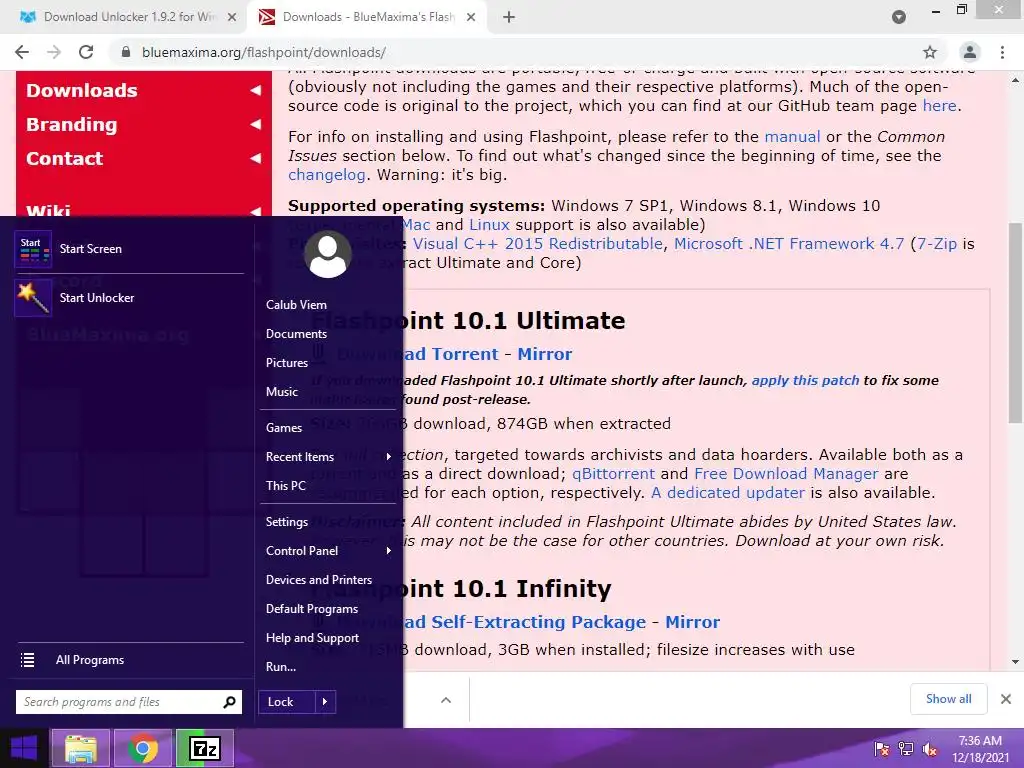Open network icon in system tray

click(x=906, y=749)
